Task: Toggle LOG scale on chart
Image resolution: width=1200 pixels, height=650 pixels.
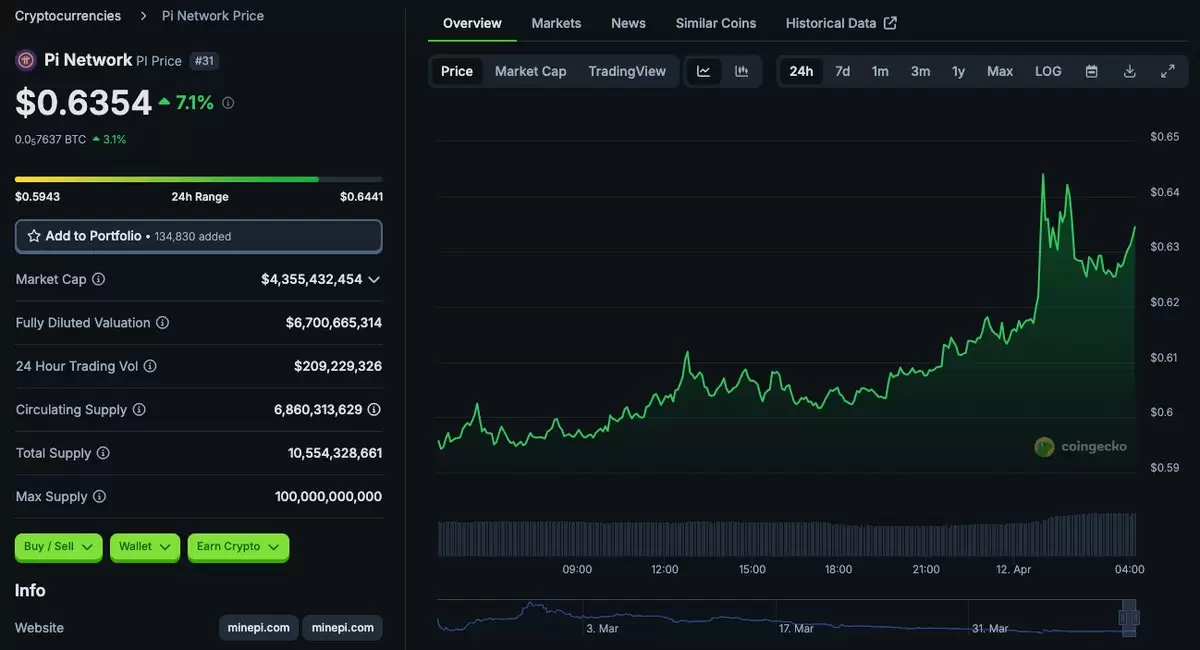Action: click(x=1048, y=71)
